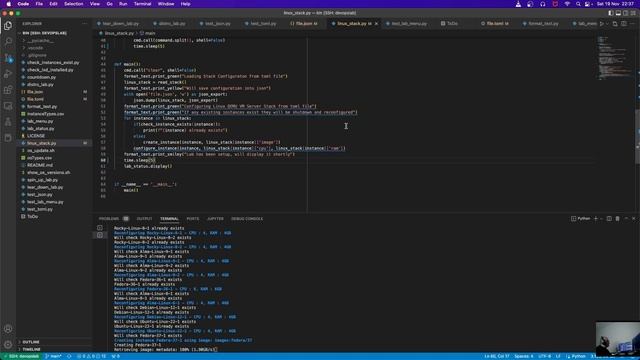Open README.md in explorer
The width and height of the screenshot is (640, 360).
tap(40, 165)
